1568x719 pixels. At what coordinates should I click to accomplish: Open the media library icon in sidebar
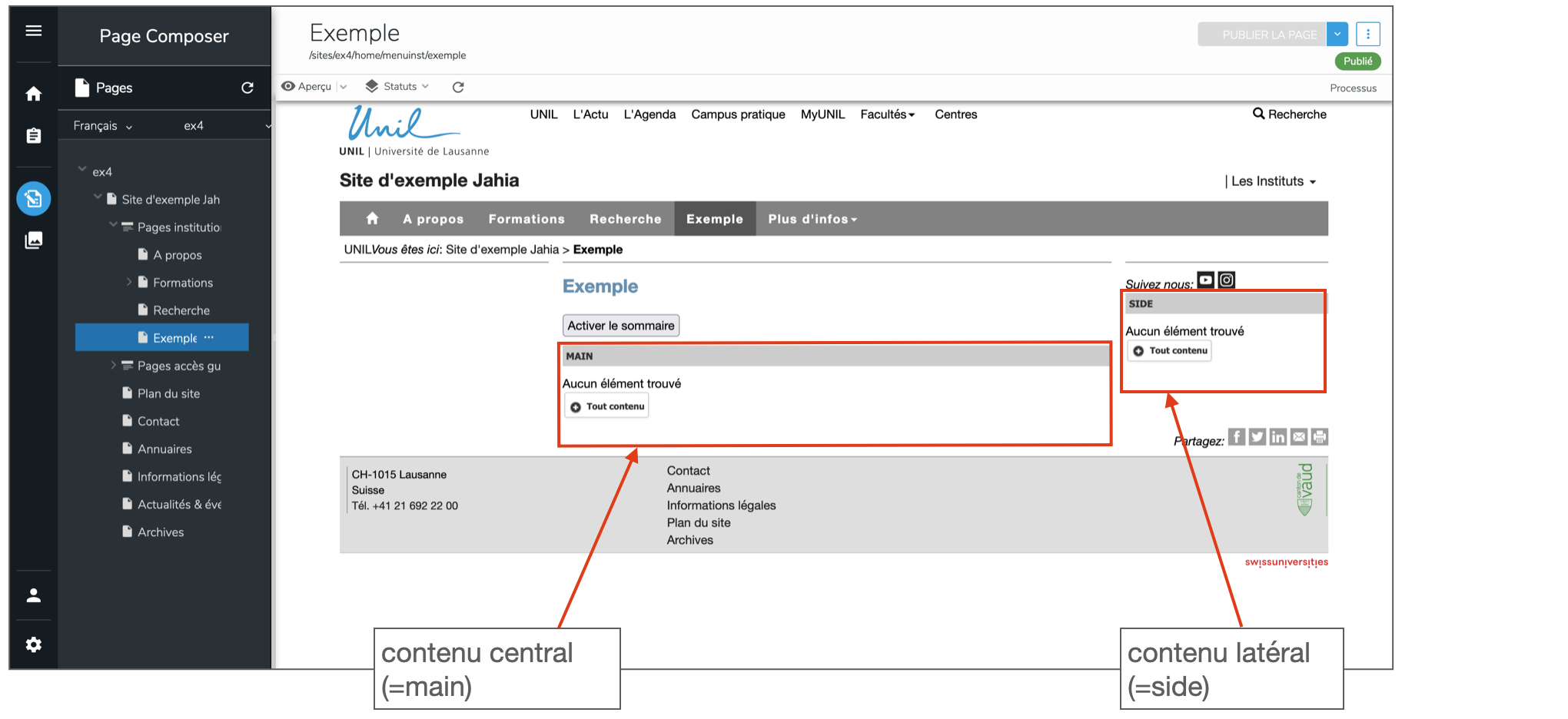coord(33,240)
